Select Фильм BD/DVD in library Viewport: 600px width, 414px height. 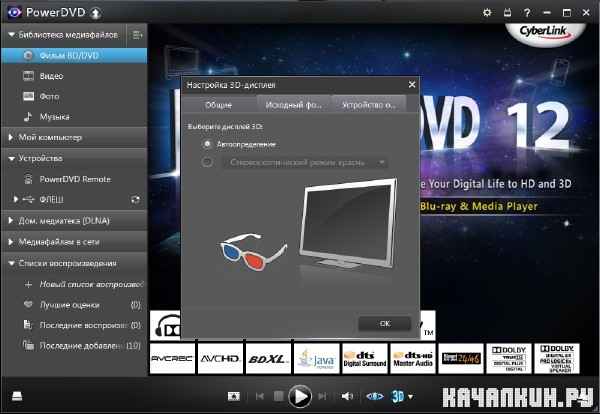[74, 55]
